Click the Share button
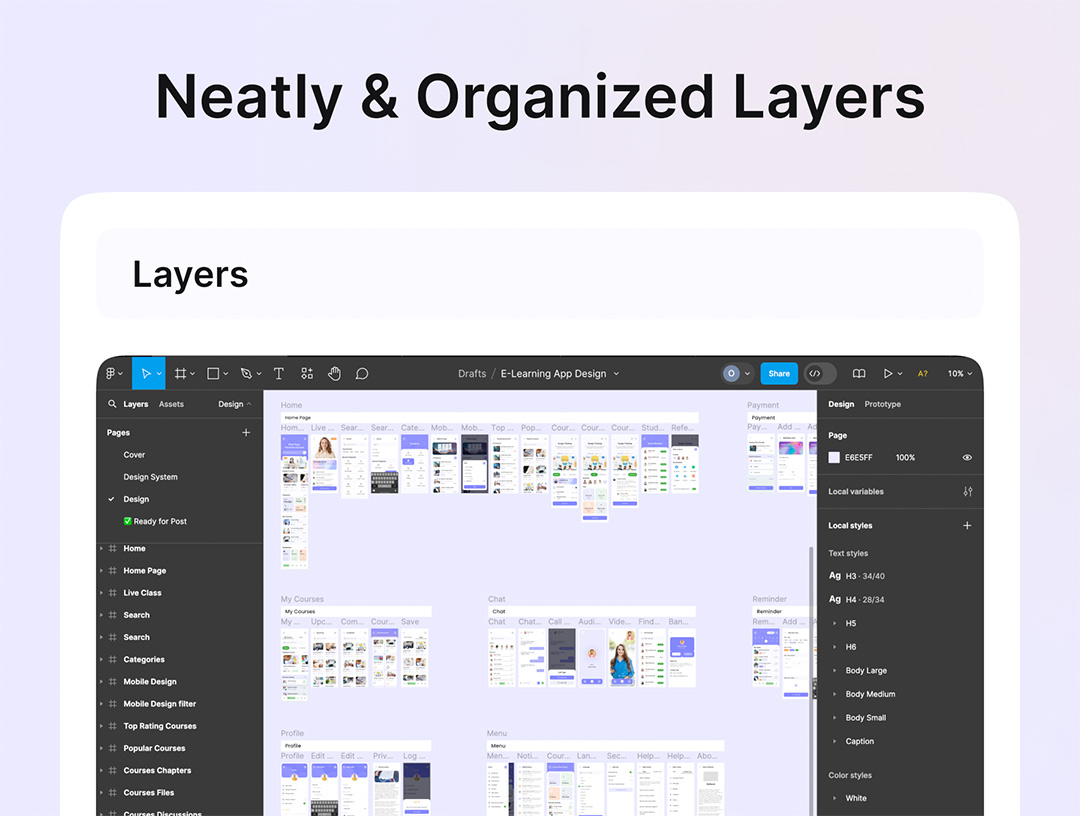The height and width of the screenshot is (816, 1080). click(x=779, y=373)
